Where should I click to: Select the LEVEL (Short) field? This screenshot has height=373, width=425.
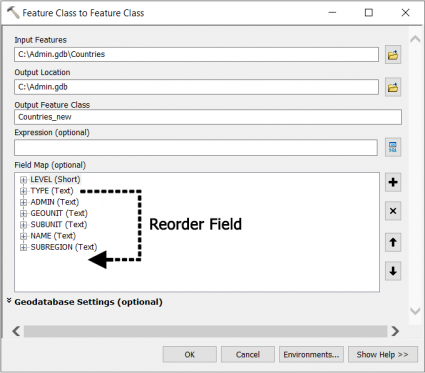tap(55, 179)
